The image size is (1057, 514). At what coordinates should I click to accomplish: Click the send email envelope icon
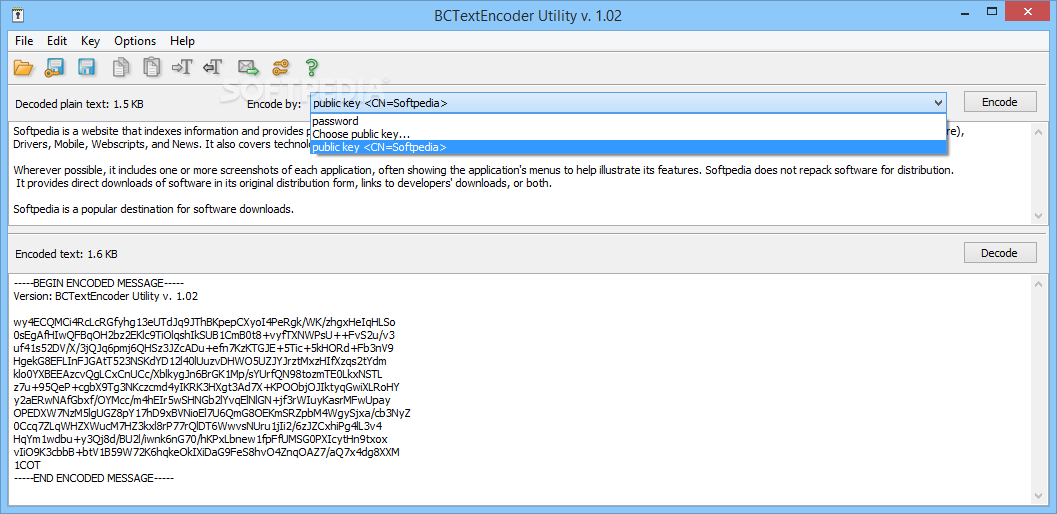[x=248, y=67]
